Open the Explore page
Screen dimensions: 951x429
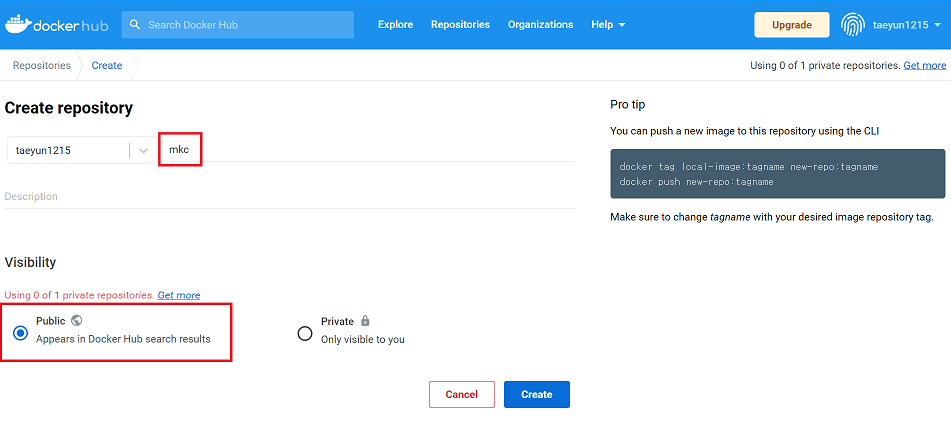(x=395, y=25)
